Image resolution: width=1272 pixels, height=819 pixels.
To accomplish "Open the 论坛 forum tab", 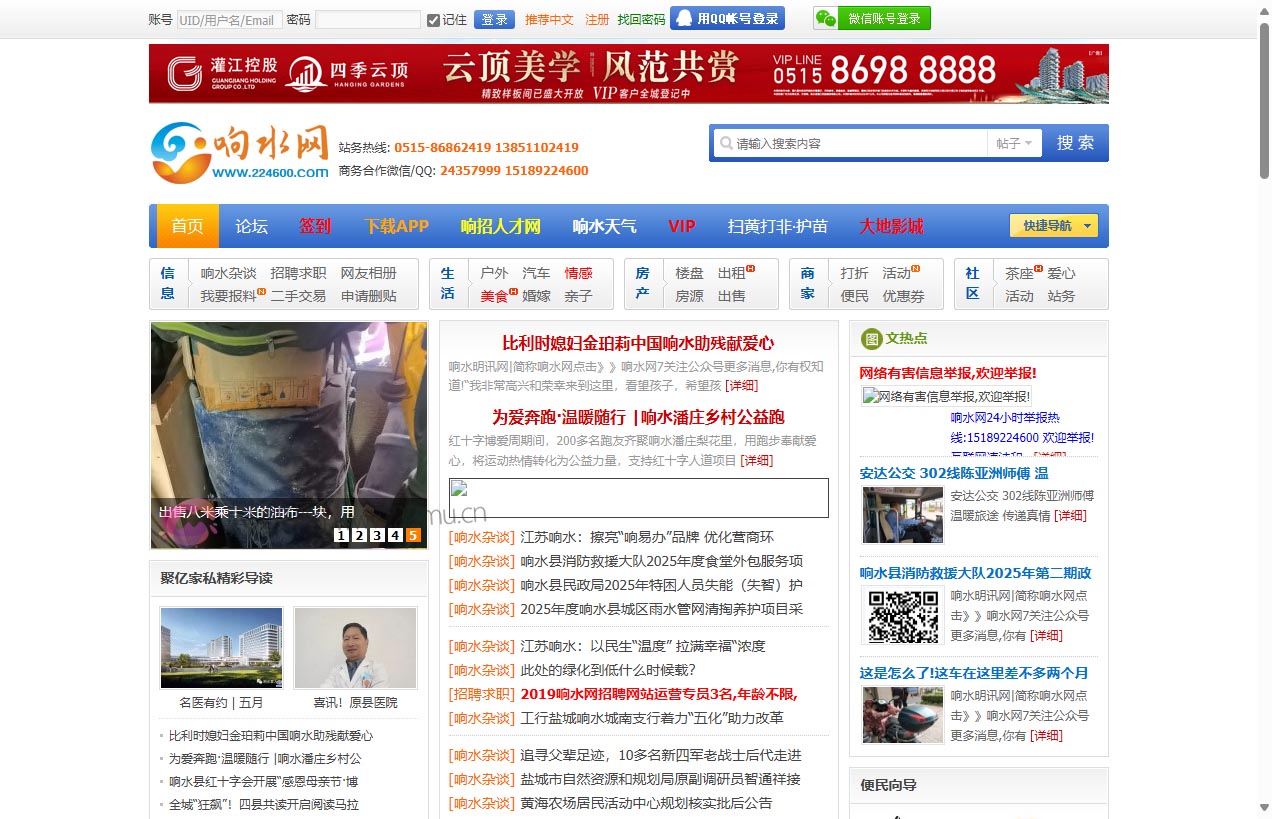I will click(x=251, y=226).
